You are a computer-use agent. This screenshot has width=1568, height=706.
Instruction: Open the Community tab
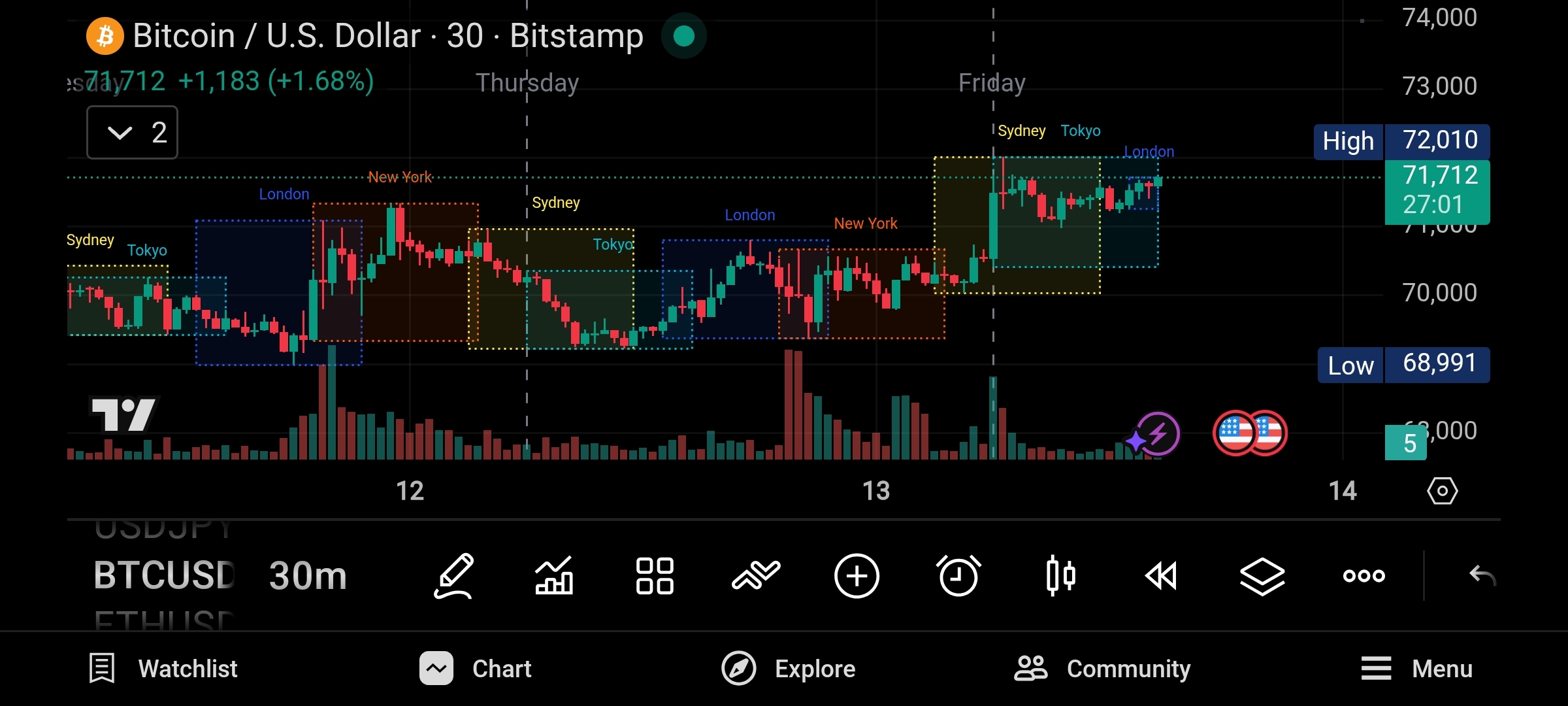point(1102,669)
